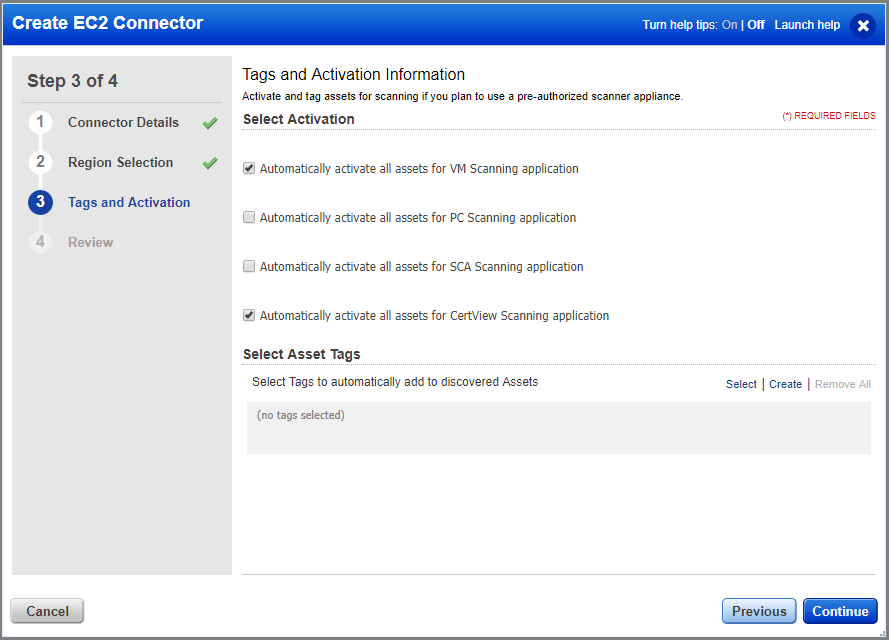Go to the Connector Details step

coord(123,121)
